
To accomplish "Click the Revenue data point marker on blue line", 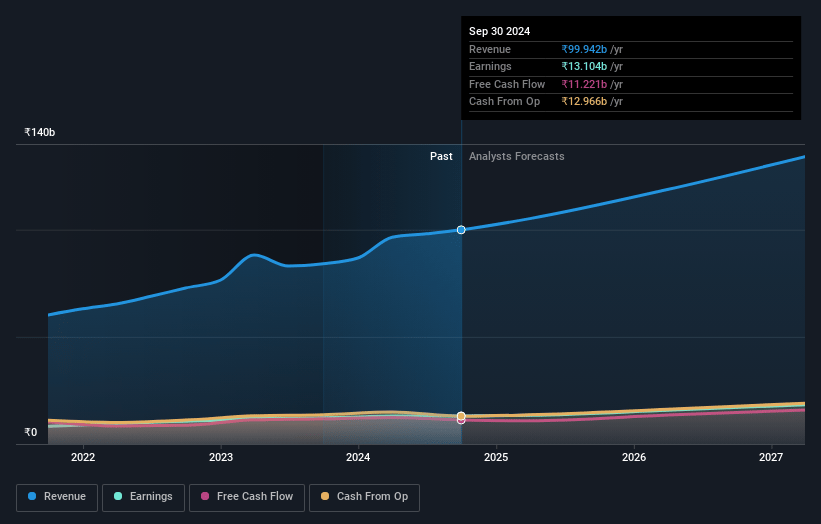I will coord(461,230).
